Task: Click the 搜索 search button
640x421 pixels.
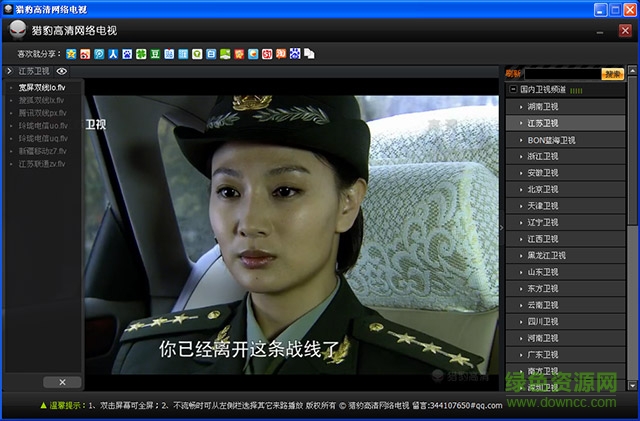Action: (x=612, y=74)
